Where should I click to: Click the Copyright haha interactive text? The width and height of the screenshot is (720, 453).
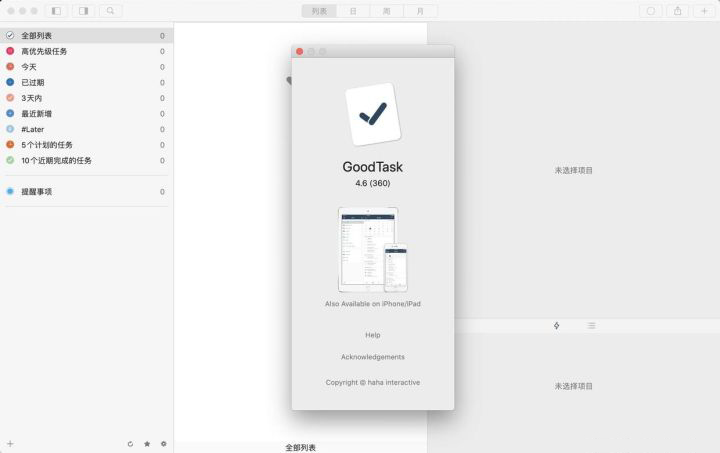373,382
